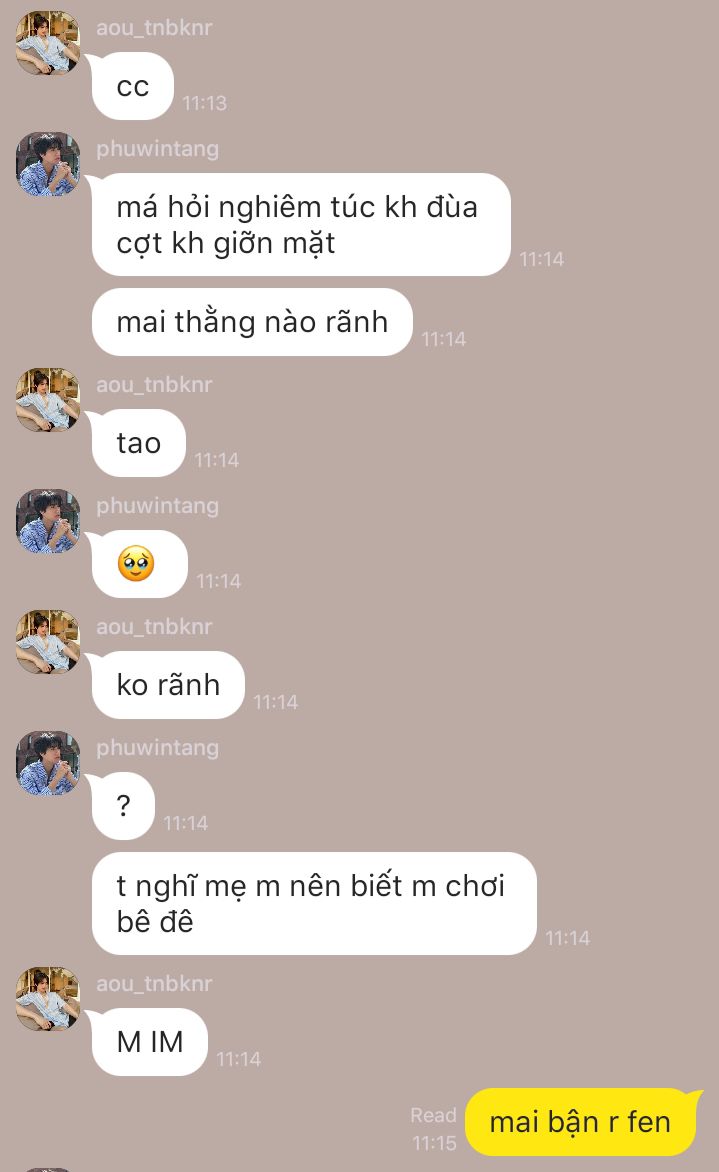Tap aou_tnbknr avatar beside the 'cc' message
This screenshot has height=1172, width=719.
pyautogui.click(x=48, y=43)
